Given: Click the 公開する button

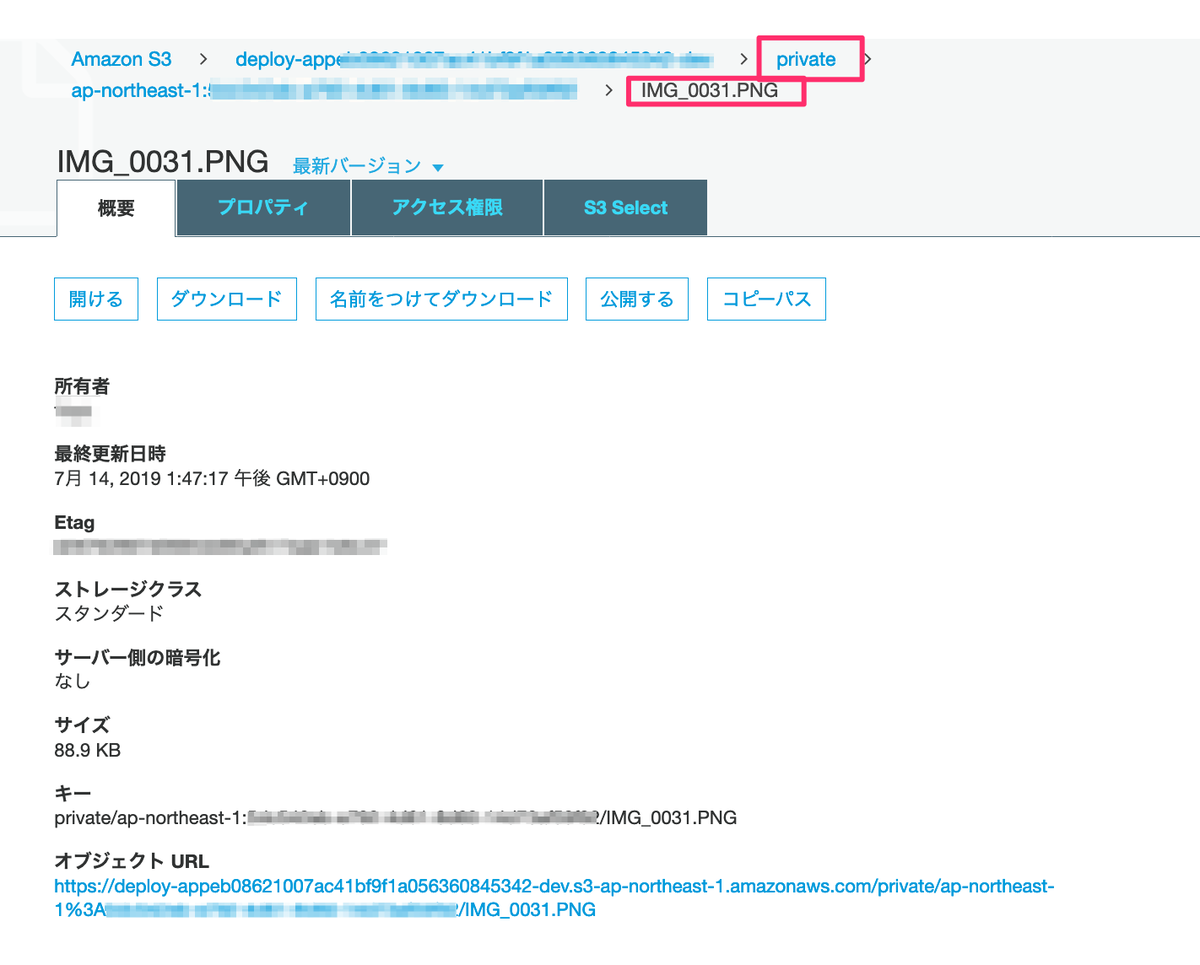Looking at the screenshot, I should tap(637, 299).
